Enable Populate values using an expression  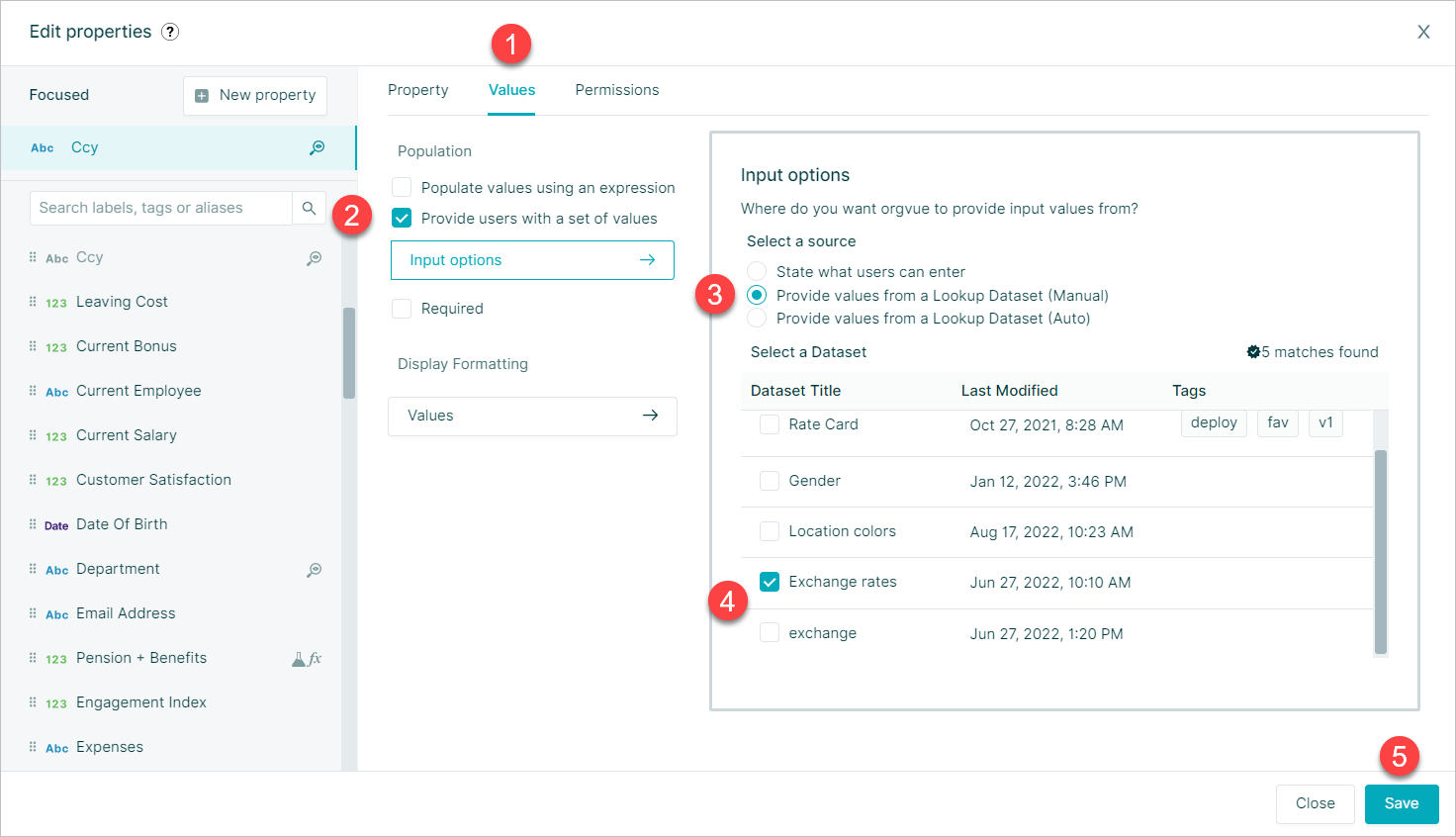pyautogui.click(x=402, y=187)
